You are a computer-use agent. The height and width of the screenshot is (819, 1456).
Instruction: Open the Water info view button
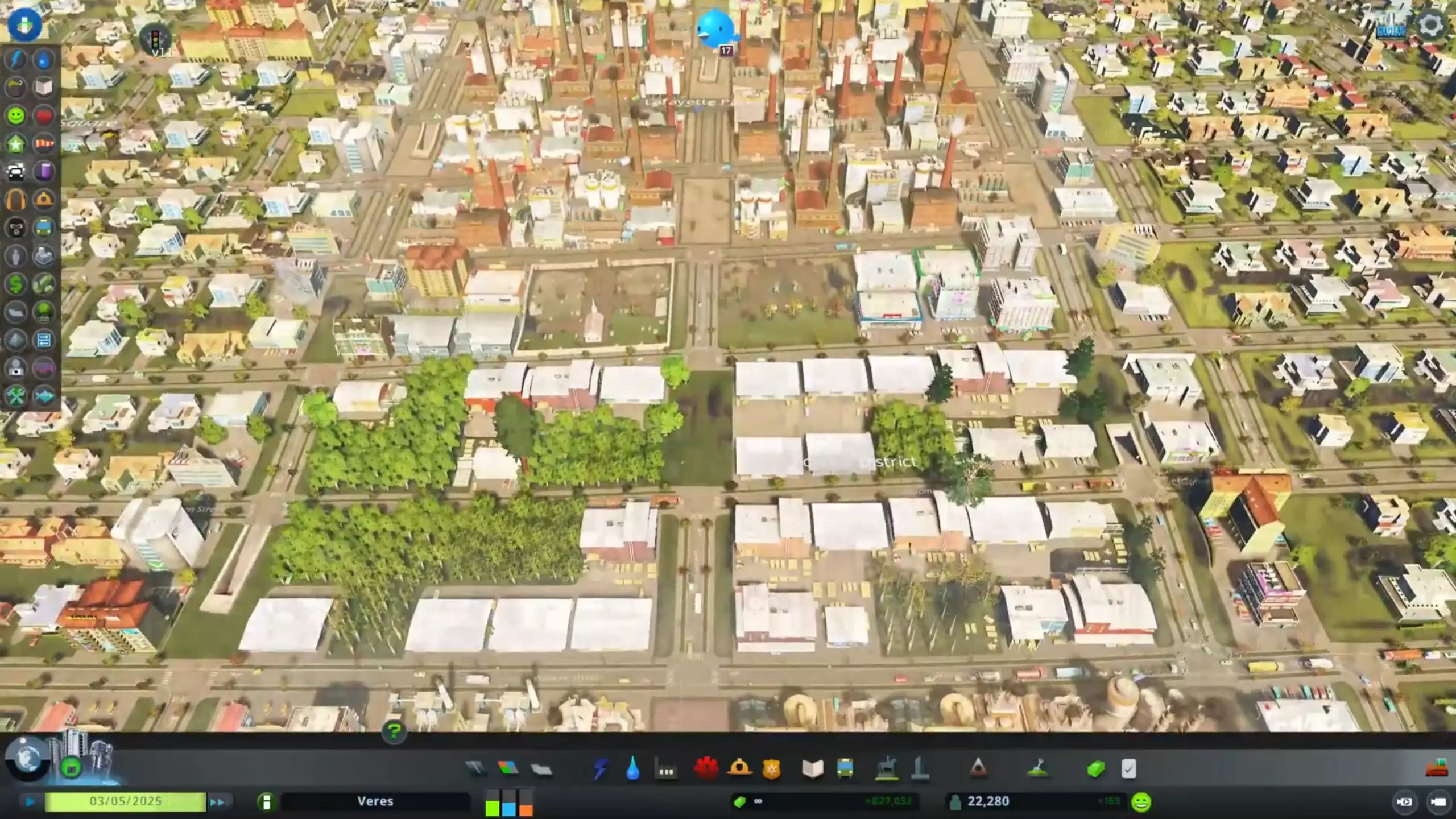pyautogui.click(x=44, y=60)
